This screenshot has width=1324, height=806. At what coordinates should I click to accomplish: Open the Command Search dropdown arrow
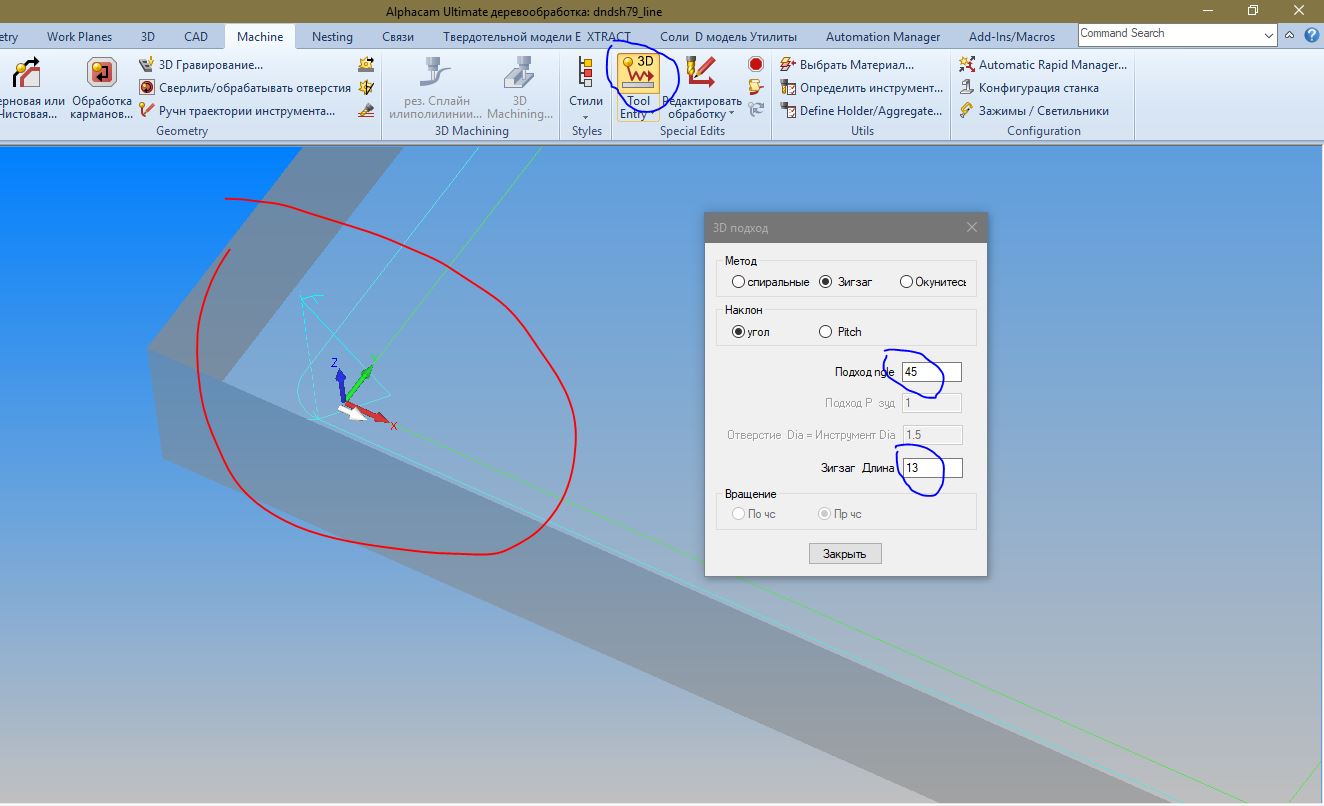pyautogui.click(x=1268, y=35)
